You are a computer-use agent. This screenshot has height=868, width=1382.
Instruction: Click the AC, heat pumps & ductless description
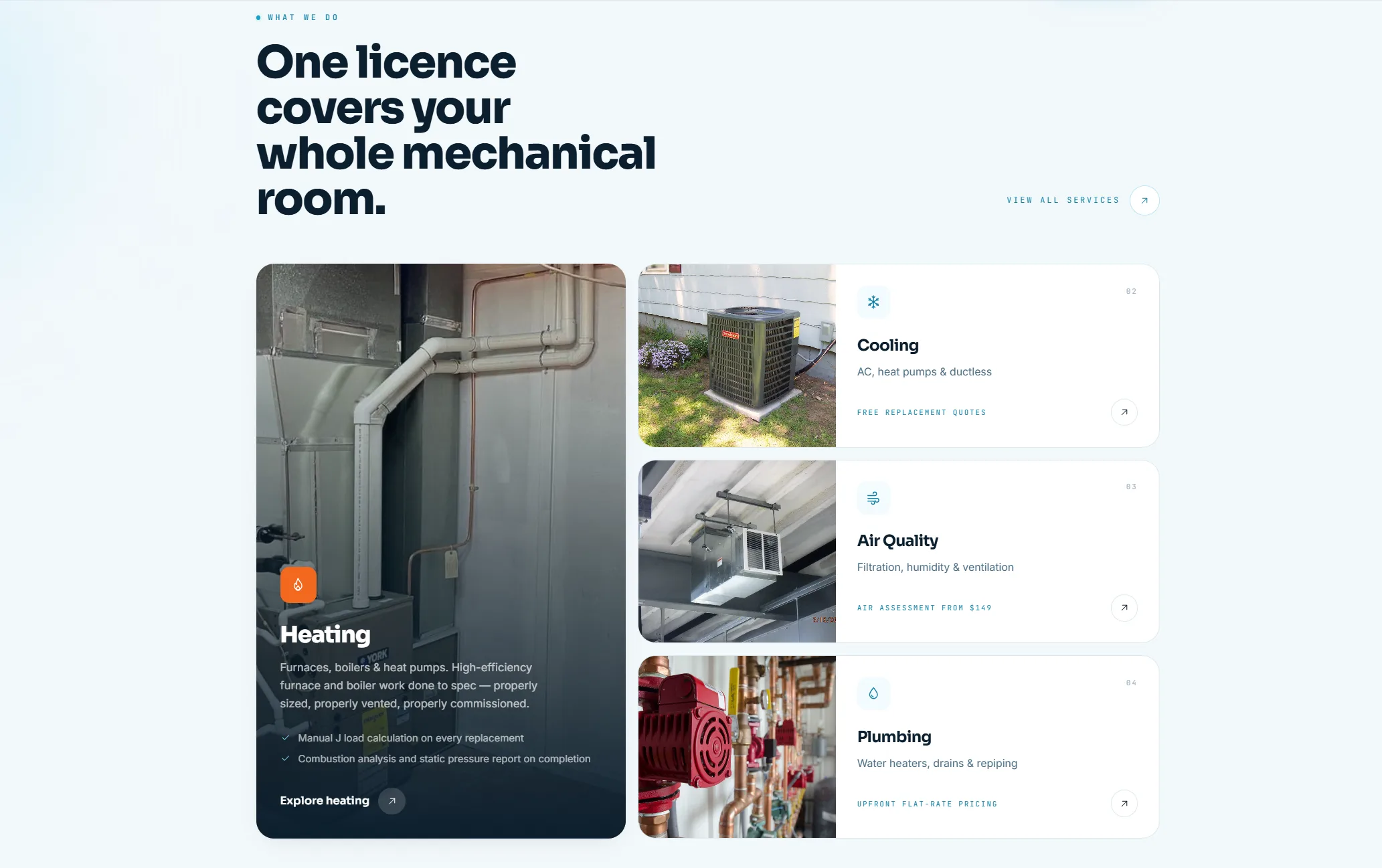pos(924,372)
